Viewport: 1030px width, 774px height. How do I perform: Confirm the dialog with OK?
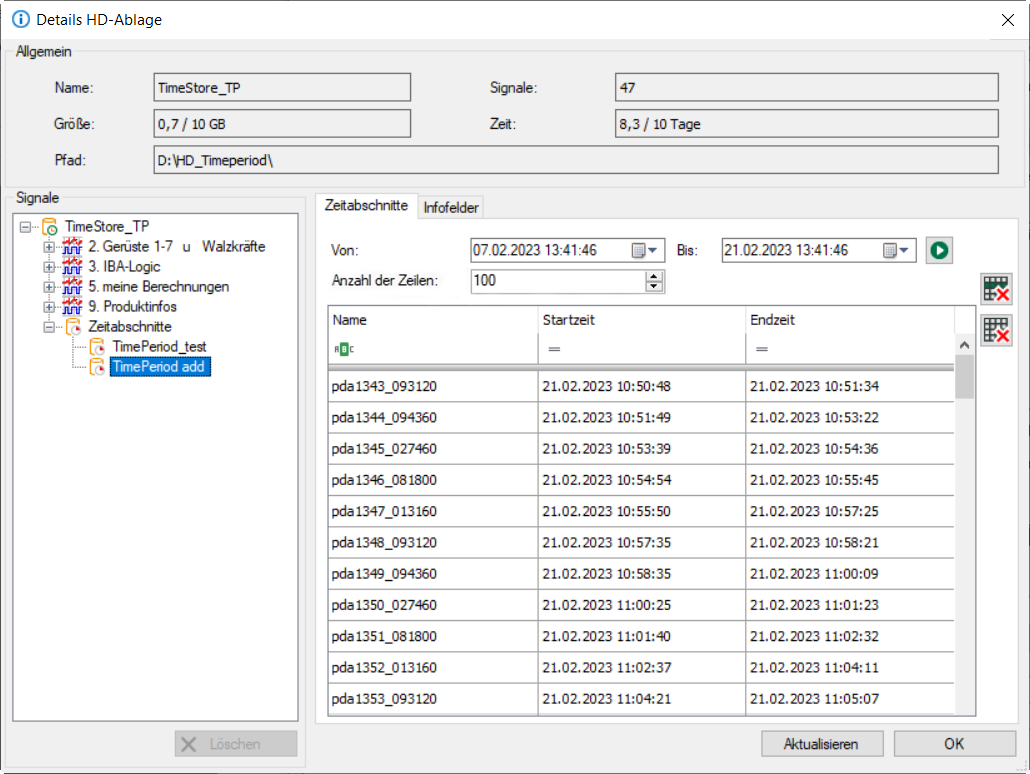coord(954,743)
